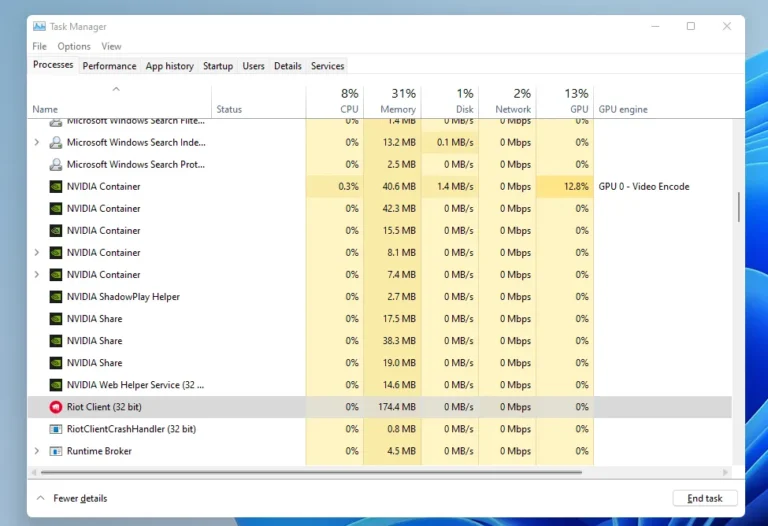The height and width of the screenshot is (526, 768).
Task: Click the vertical scrollbar thumb
Action: (739, 207)
